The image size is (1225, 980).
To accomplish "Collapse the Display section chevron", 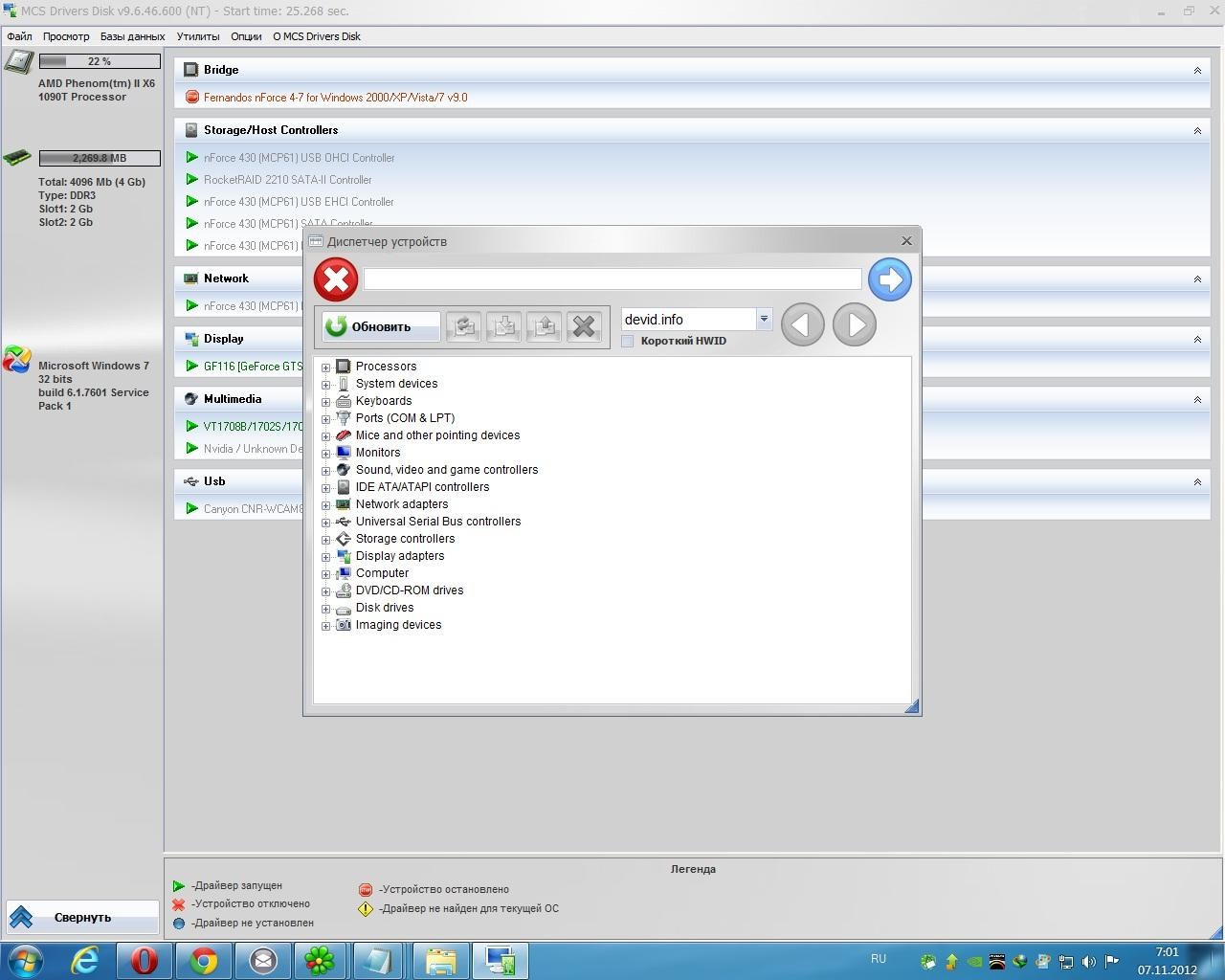I will tap(1197, 339).
